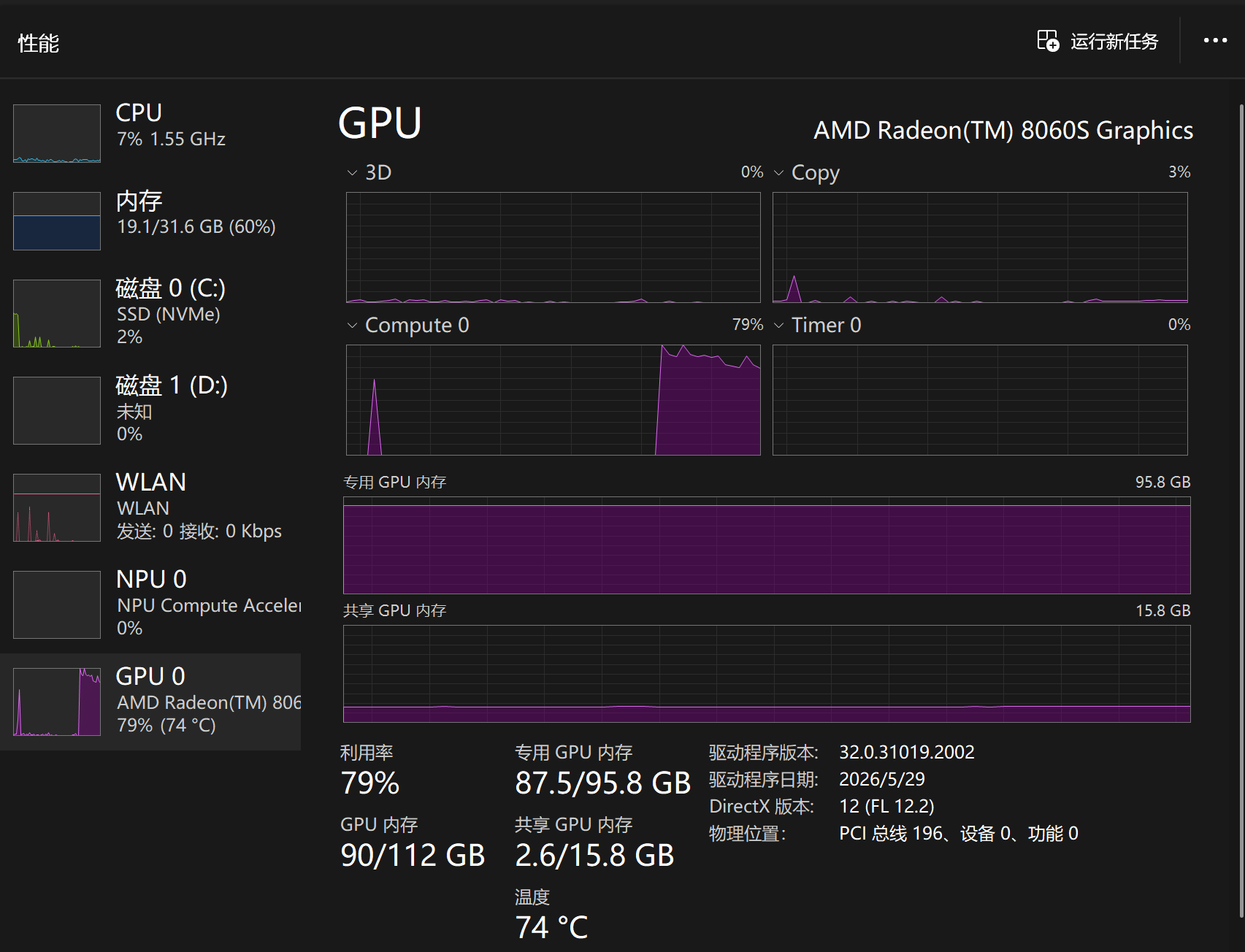Click the 性能 page heading
This screenshot has height=952, width=1245.
[x=39, y=44]
